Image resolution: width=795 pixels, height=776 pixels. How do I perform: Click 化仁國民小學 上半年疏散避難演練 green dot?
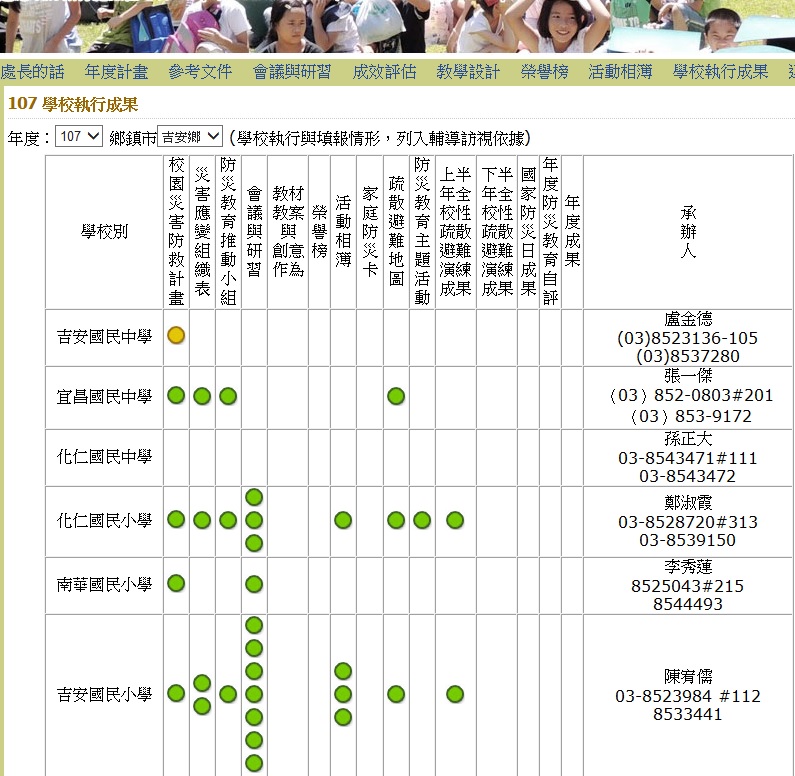click(455, 520)
